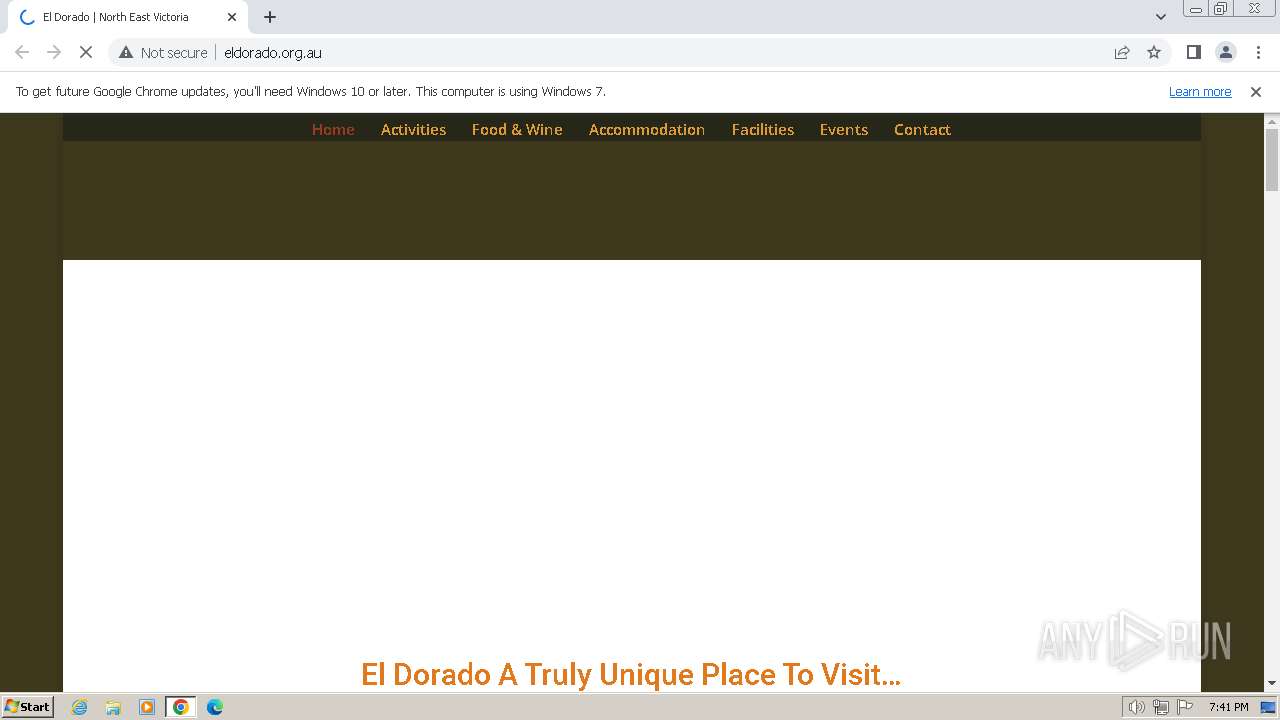Open Action Center flag icon
This screenshot has width=1280, height=720.
[x=1185, y=707]
